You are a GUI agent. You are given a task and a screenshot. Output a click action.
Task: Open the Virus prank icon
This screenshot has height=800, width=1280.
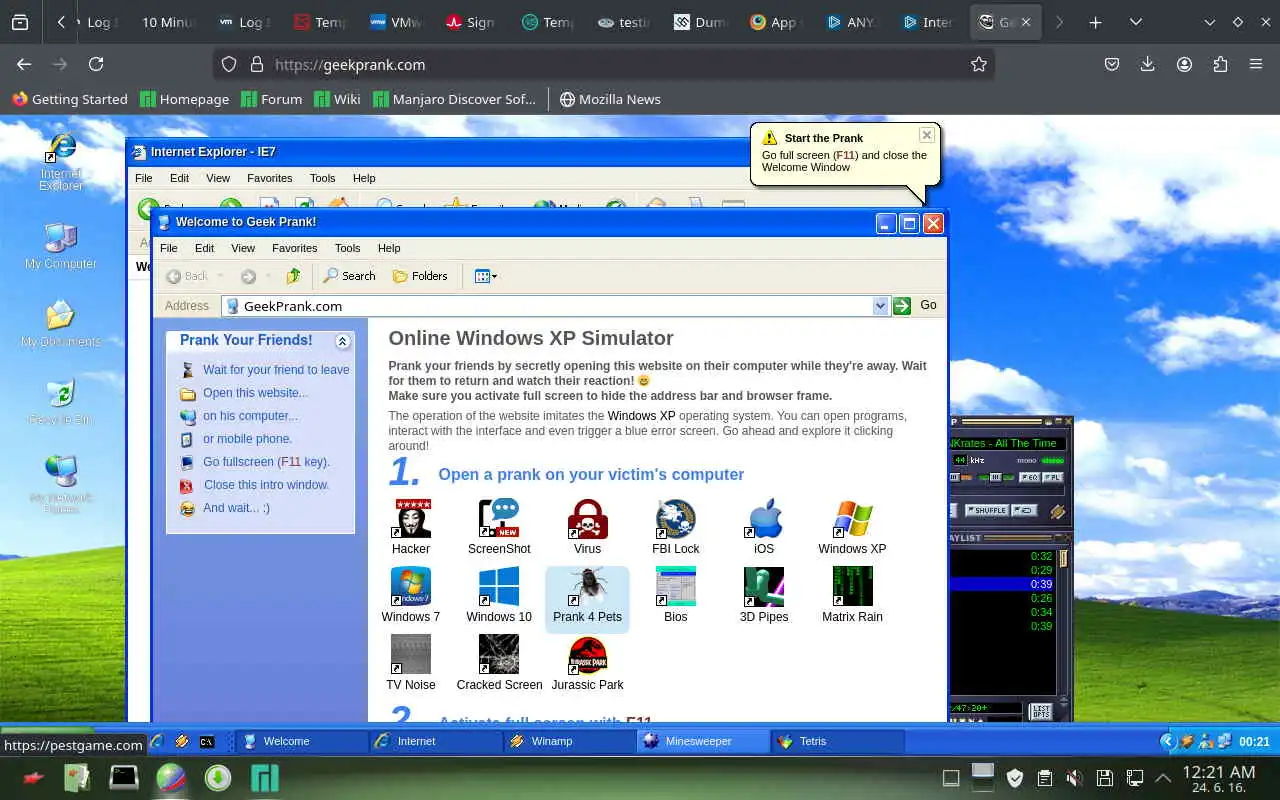(x=587, y=527)
